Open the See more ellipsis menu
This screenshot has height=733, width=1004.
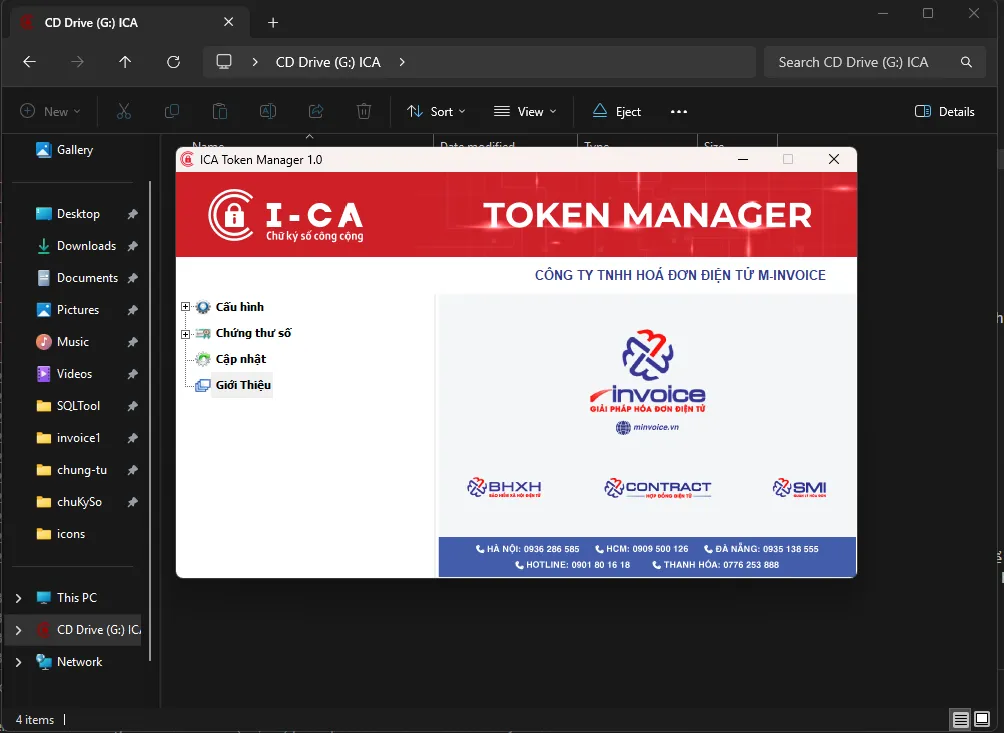pos(679,111)
